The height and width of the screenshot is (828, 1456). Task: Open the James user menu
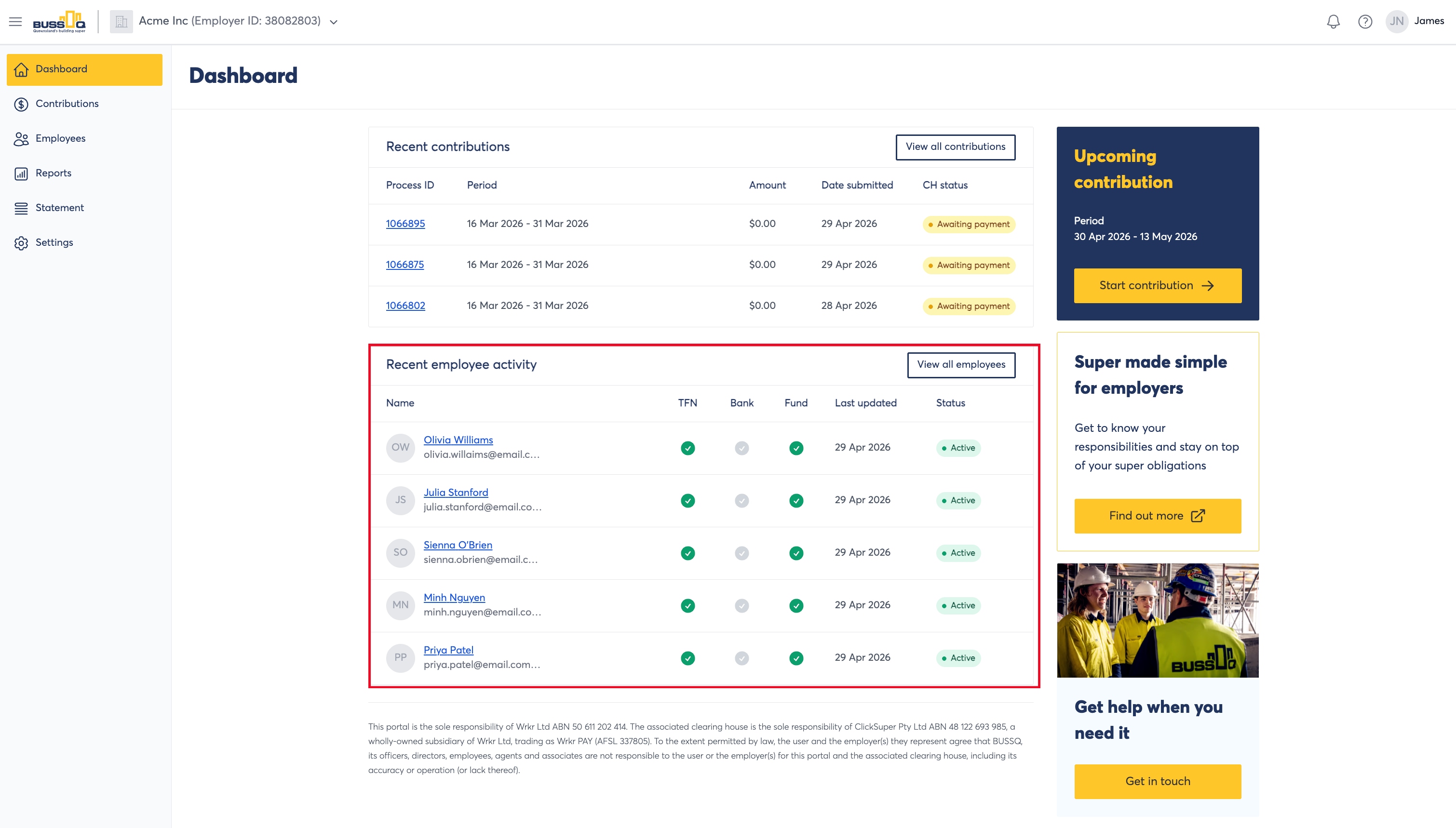pos(1429,21)
